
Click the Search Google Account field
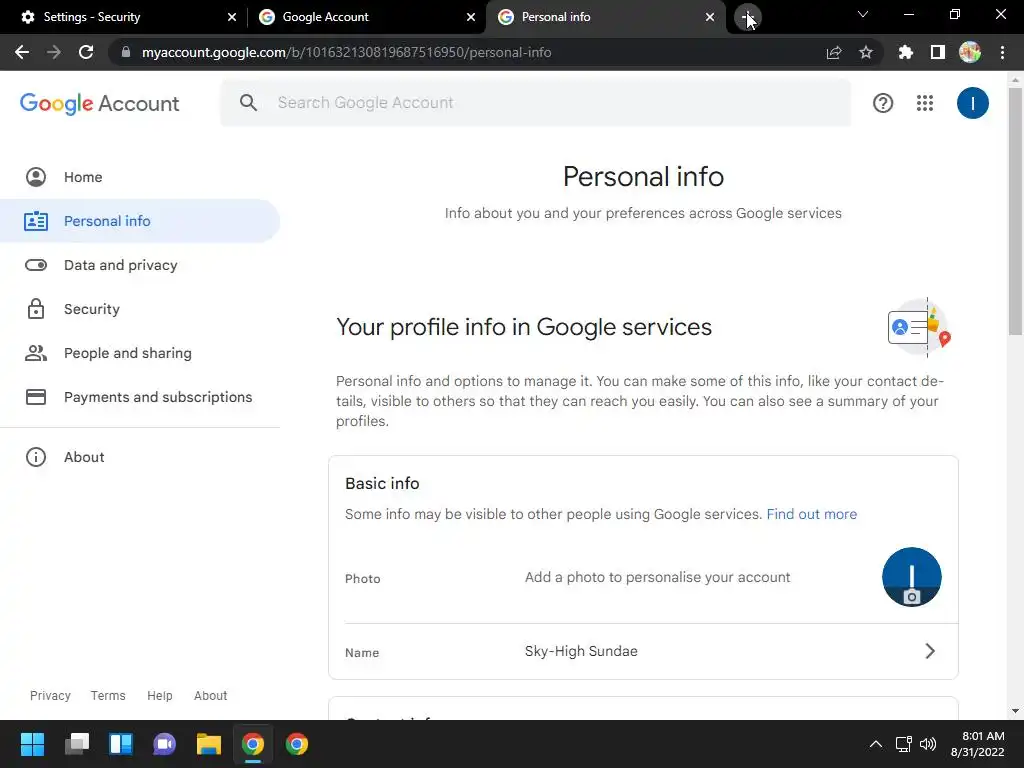pos(536,103)
